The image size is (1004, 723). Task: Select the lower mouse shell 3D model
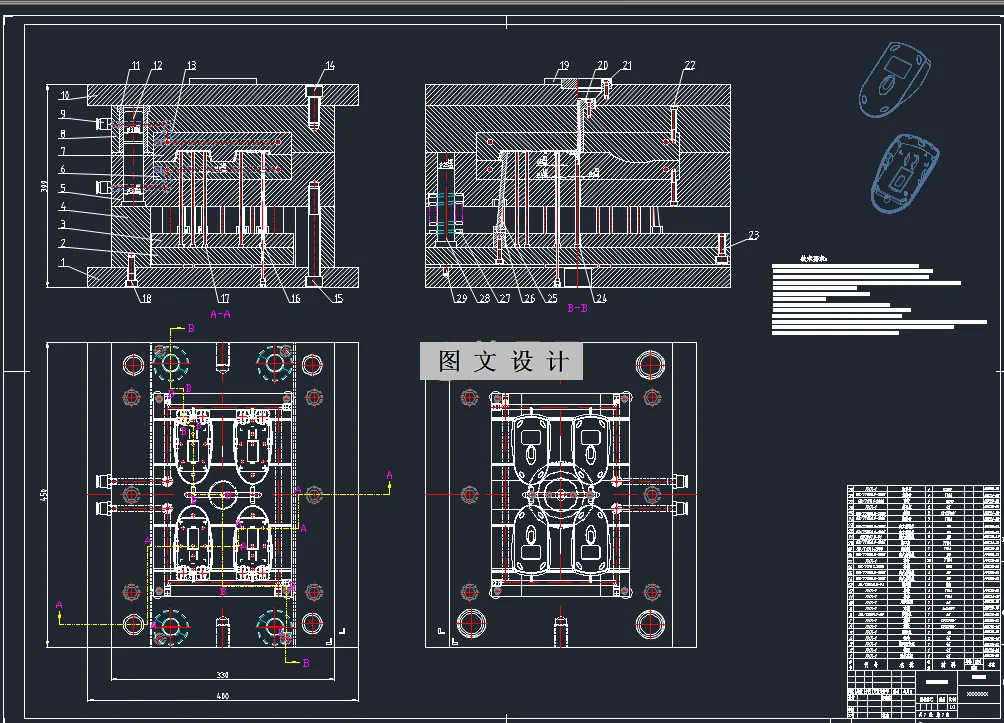point(903,173)
